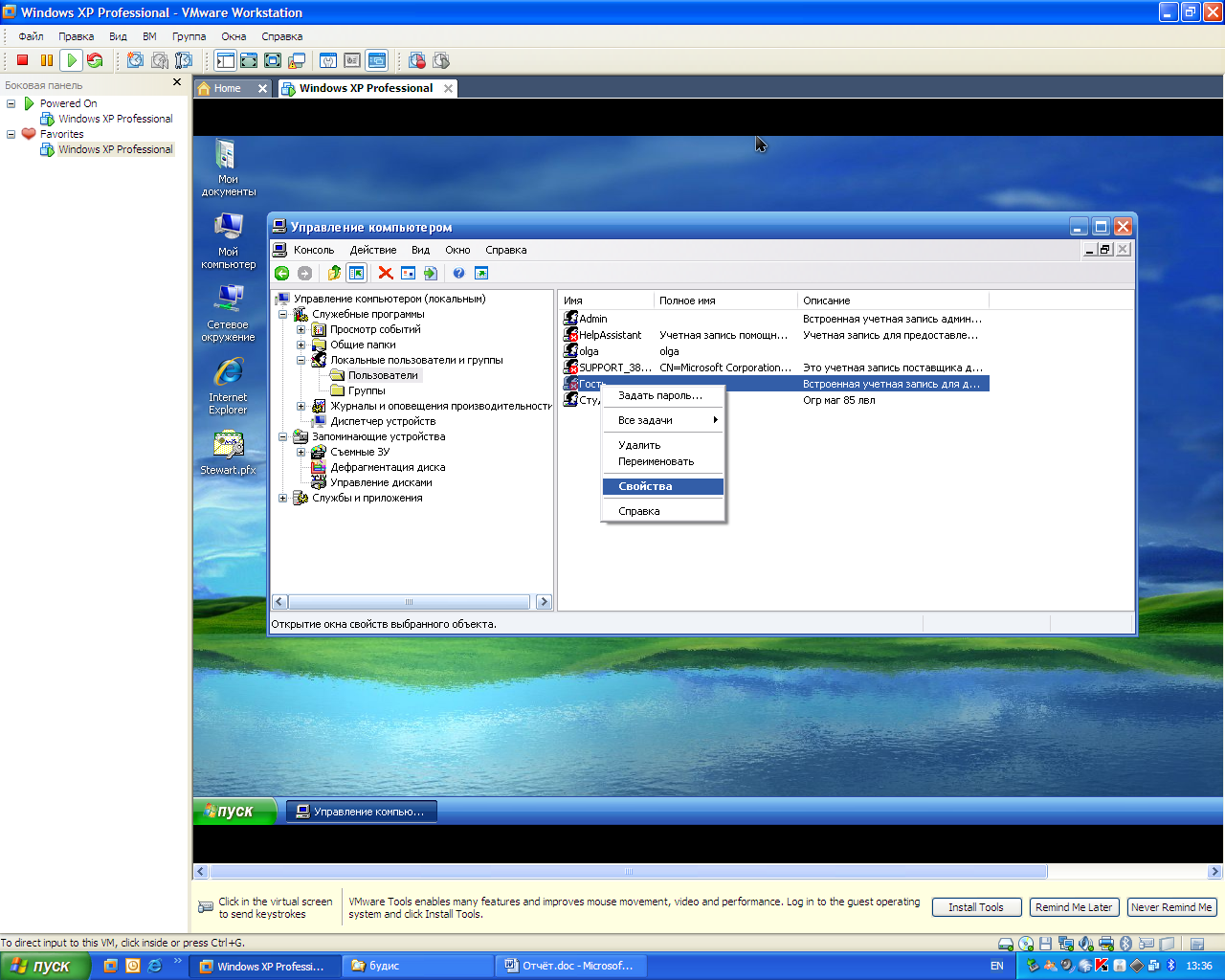The width and height of the screenshot is (1225, 980).
Task: Click the Install Tools button
Action: (x=976, y=907)
